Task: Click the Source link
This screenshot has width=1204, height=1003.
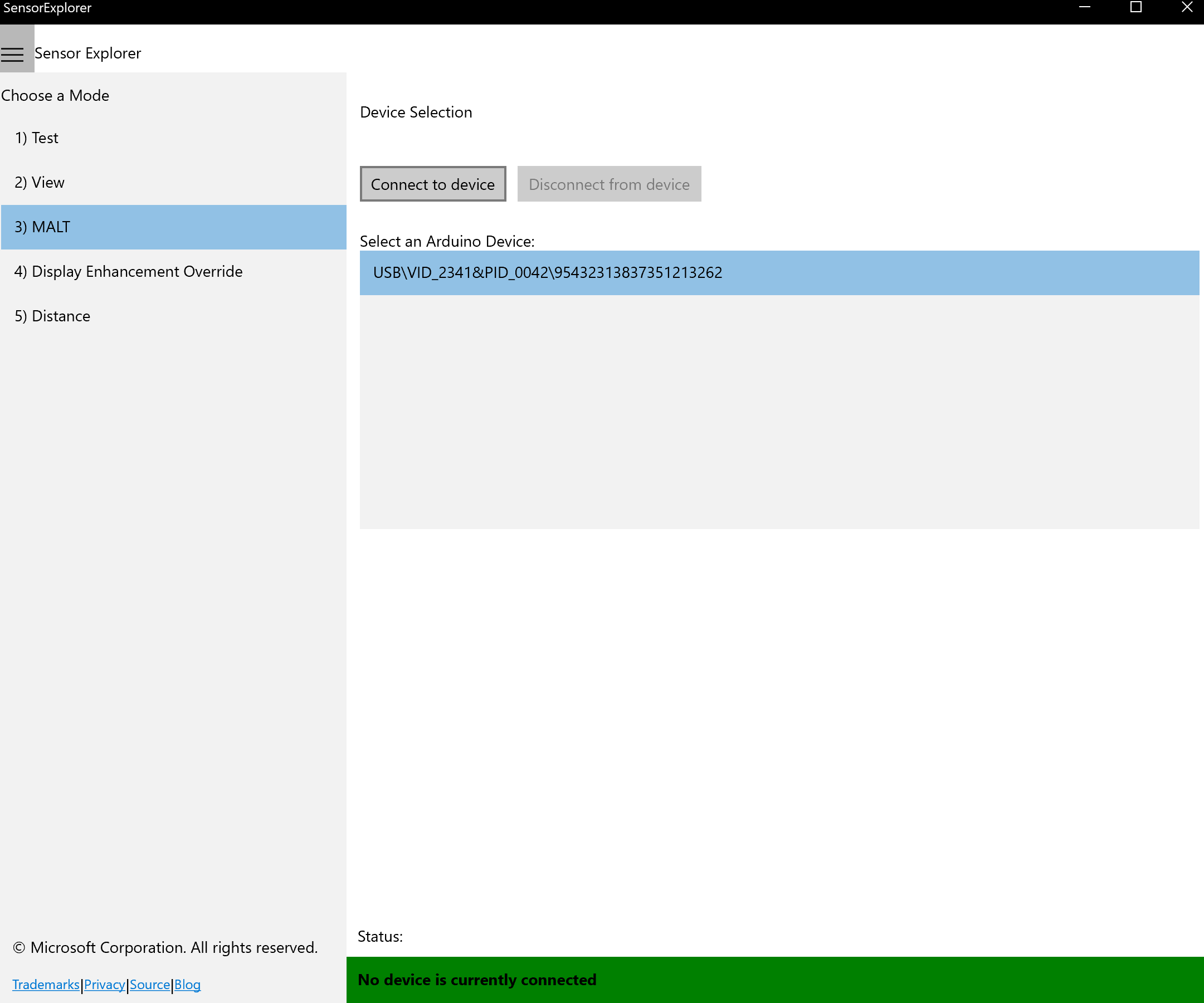Action: tap(150, 985)
